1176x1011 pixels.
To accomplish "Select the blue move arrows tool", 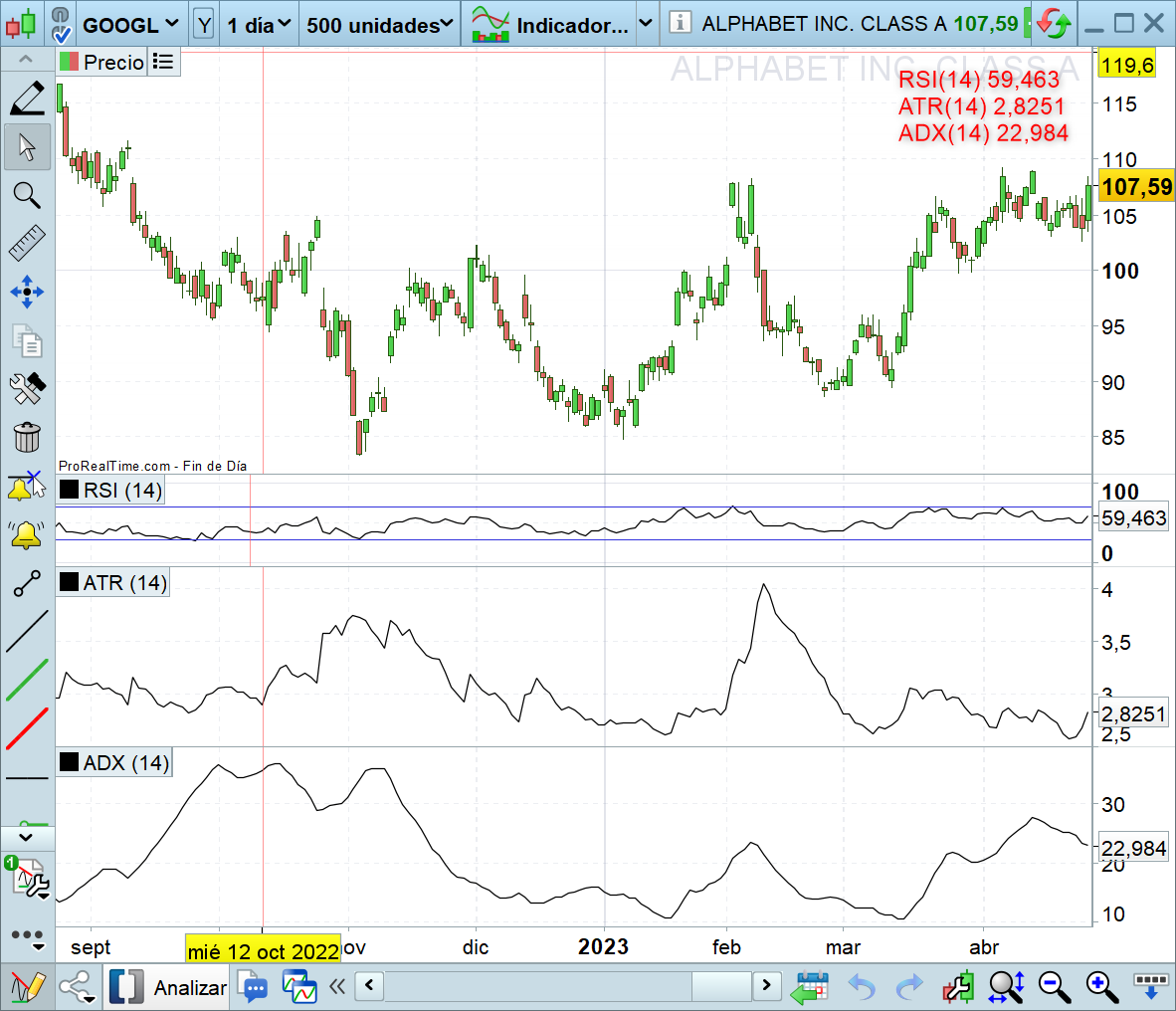I will pos(27,292).
